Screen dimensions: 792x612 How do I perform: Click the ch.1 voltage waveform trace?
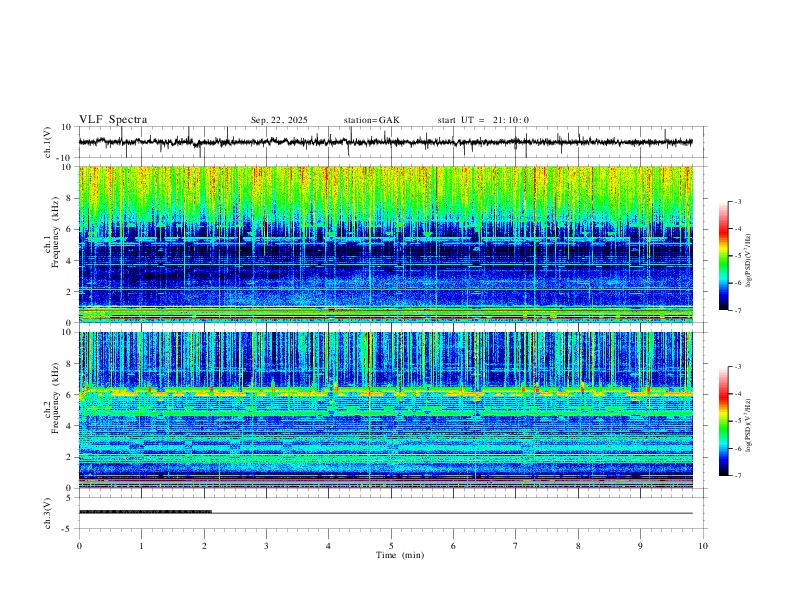click(x=385, y=142)
